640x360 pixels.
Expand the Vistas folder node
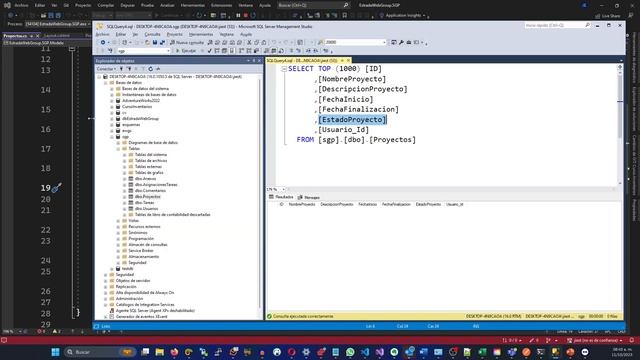point(118,221)
